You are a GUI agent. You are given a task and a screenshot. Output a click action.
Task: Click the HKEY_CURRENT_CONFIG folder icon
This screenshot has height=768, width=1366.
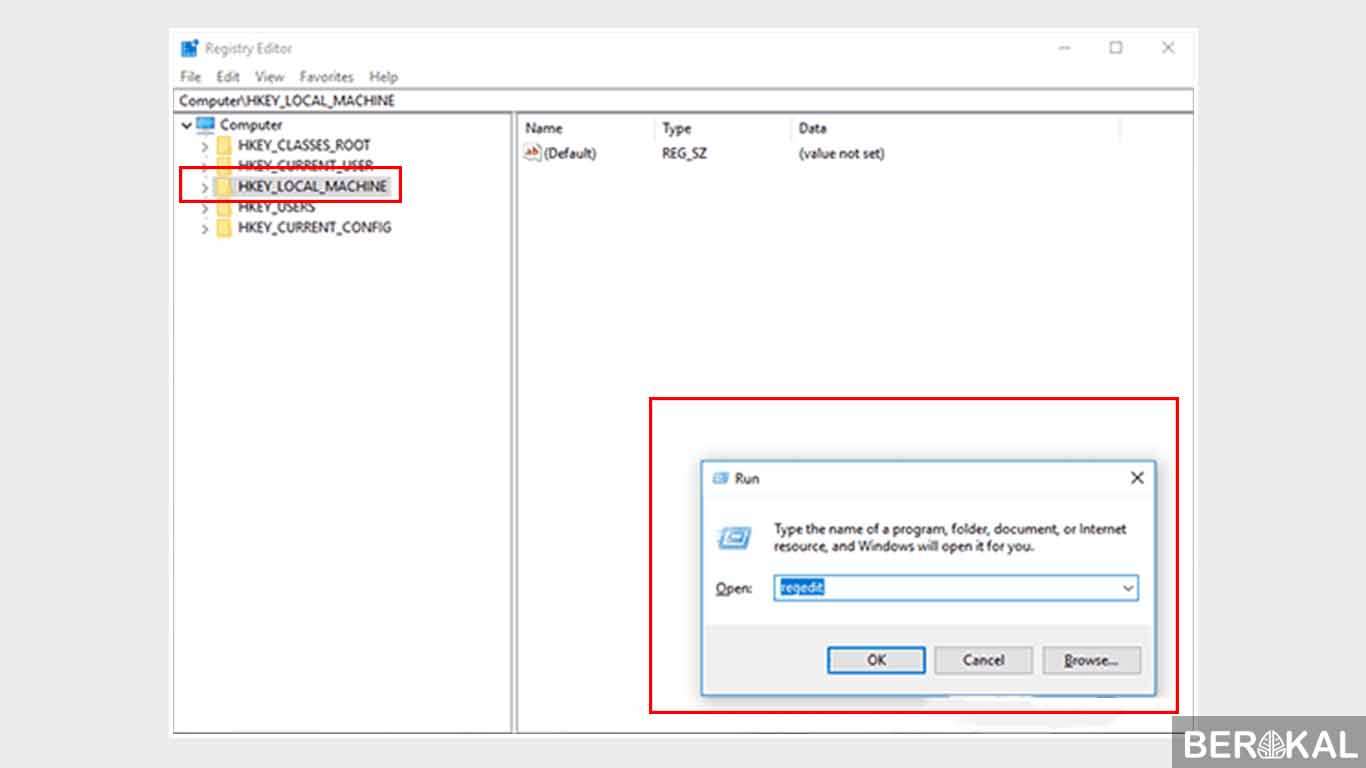tap(224, 228)
